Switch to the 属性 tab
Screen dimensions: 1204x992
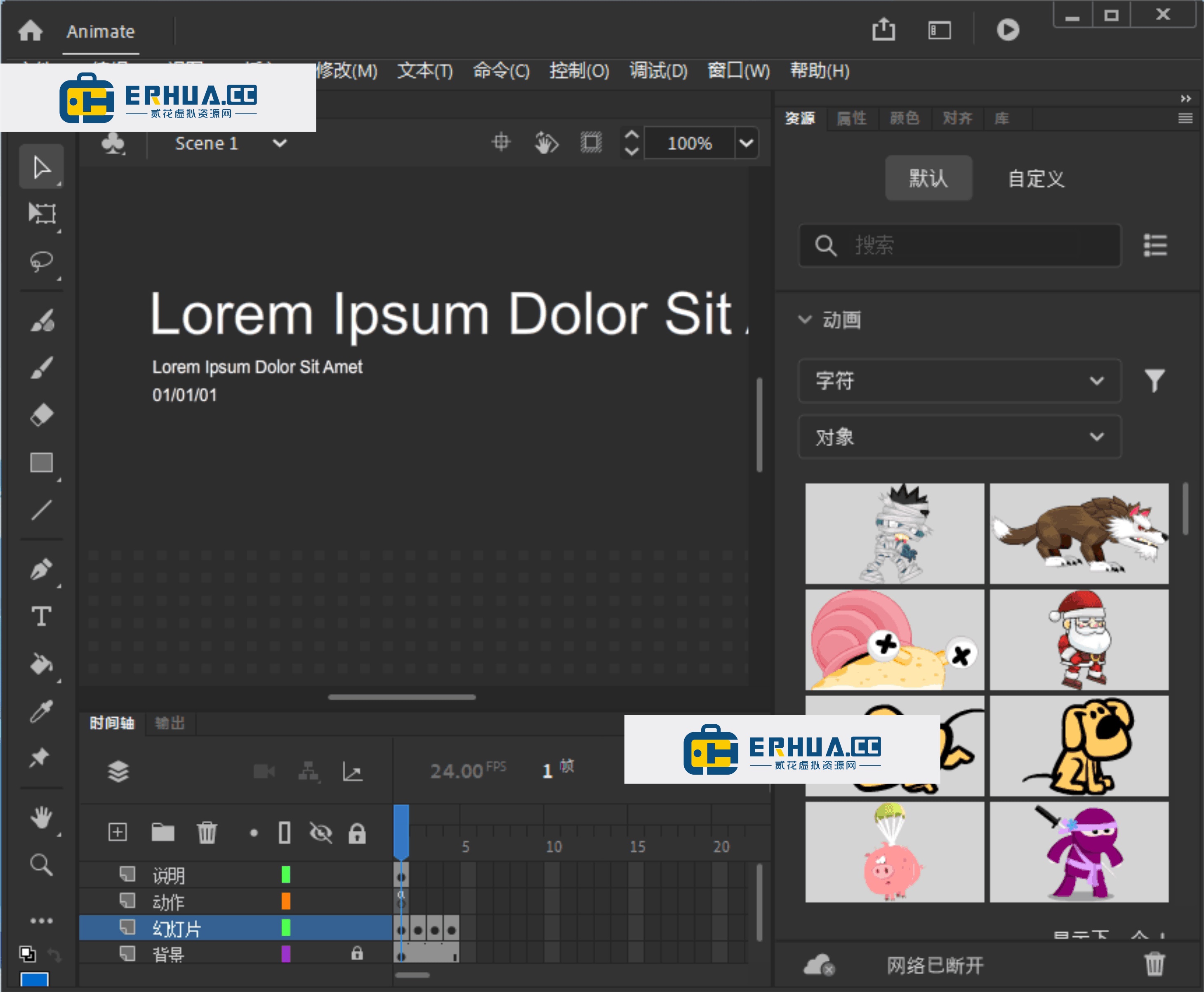pos(851,118)
